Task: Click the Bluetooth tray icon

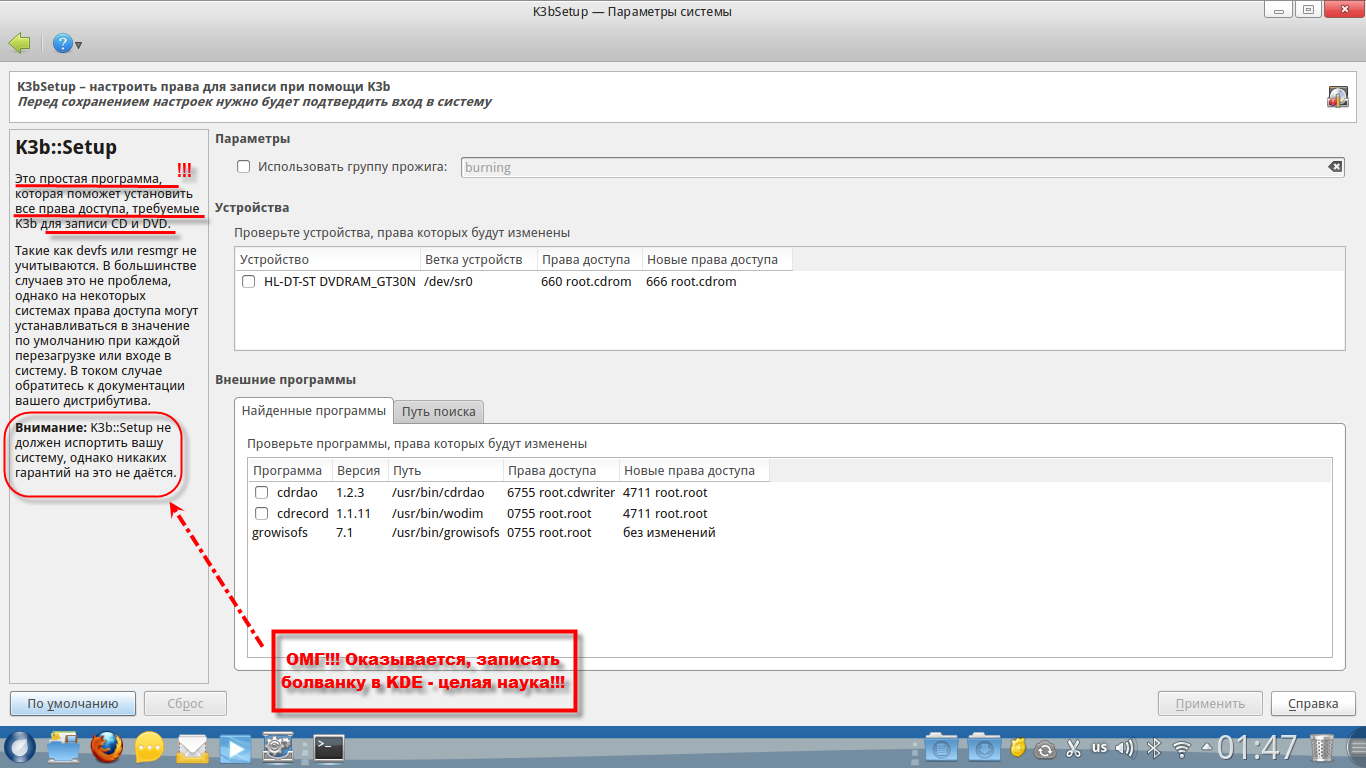Action: click(1153, 748)
